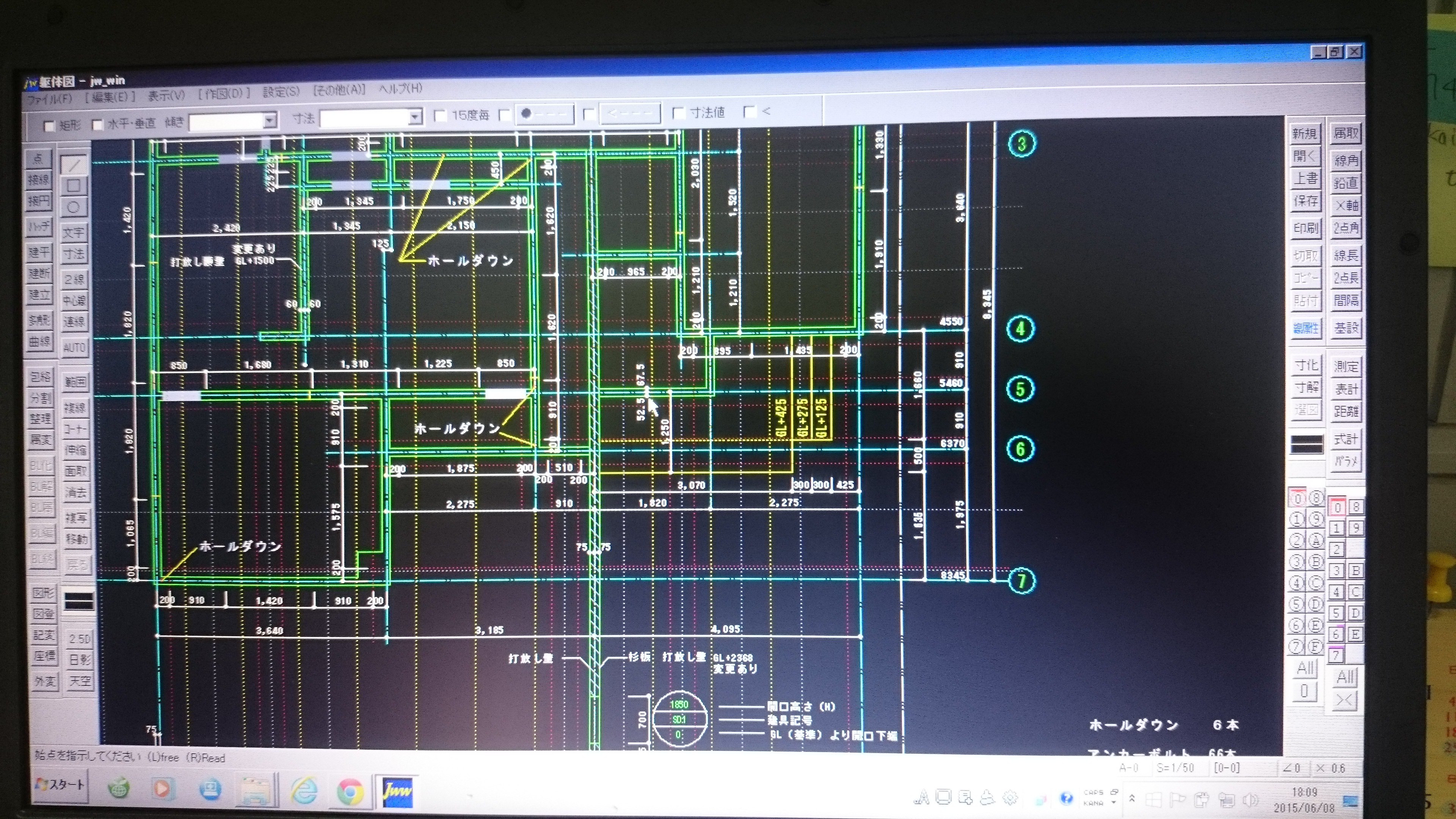Open the 表示(V) menu

(166, 95)
